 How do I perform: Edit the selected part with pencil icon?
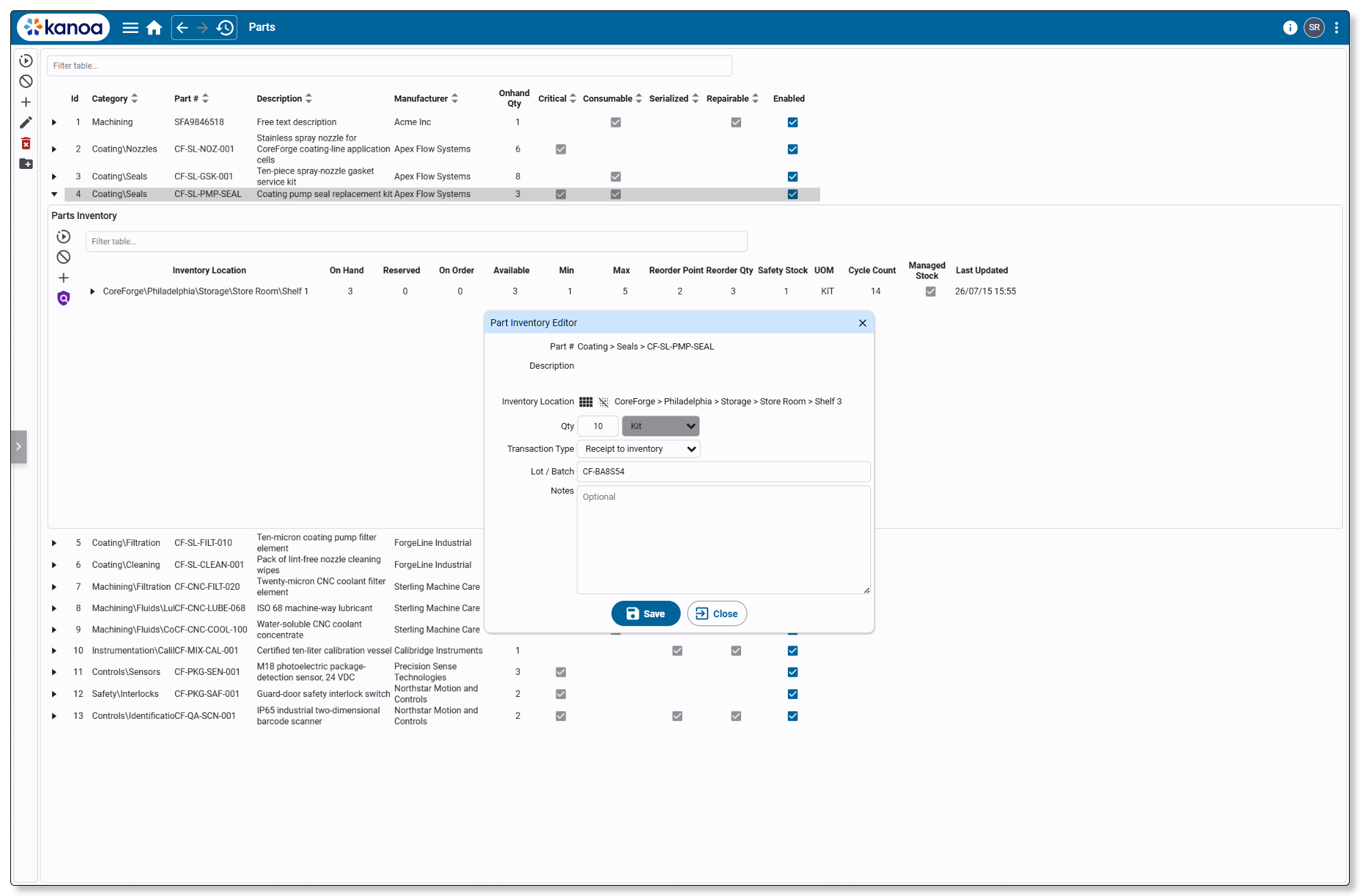pyautogui.click(x=26, y=122)
